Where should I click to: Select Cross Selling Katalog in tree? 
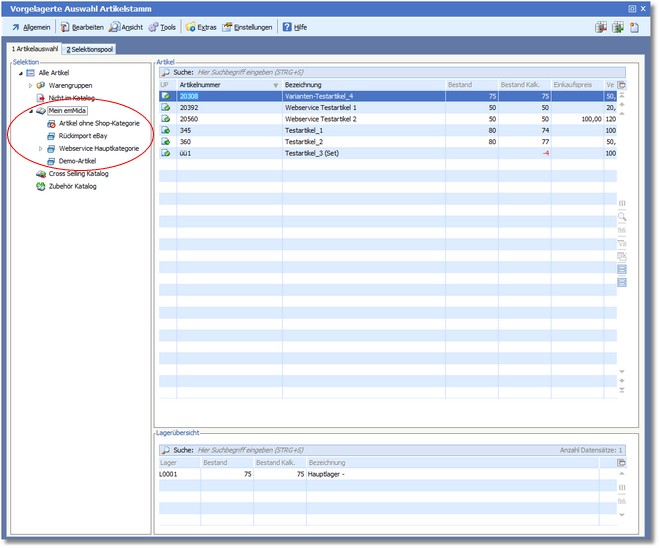pyautogui.click(x=78, y=173)
